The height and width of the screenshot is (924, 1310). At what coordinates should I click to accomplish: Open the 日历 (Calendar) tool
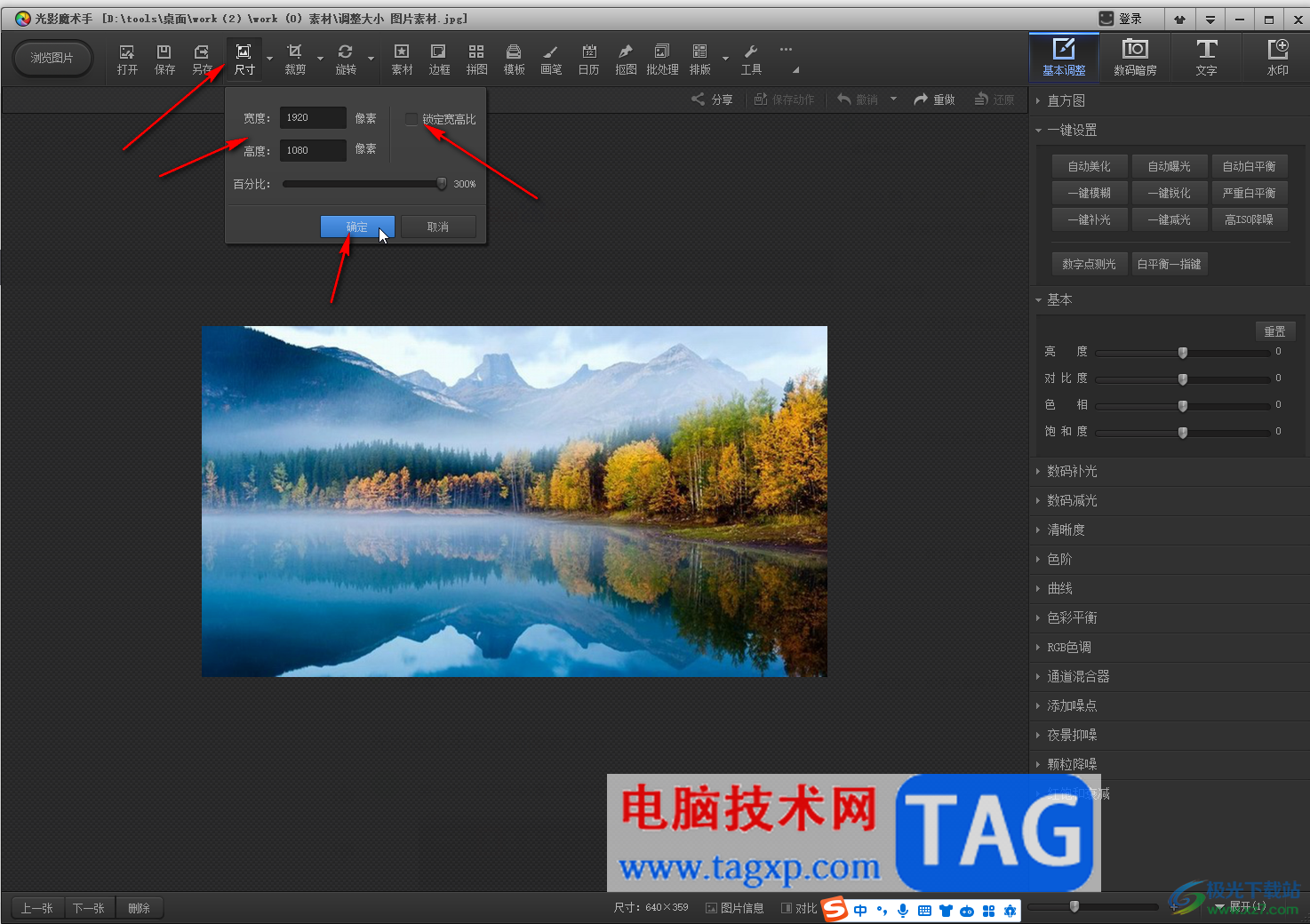coord(588,60)
